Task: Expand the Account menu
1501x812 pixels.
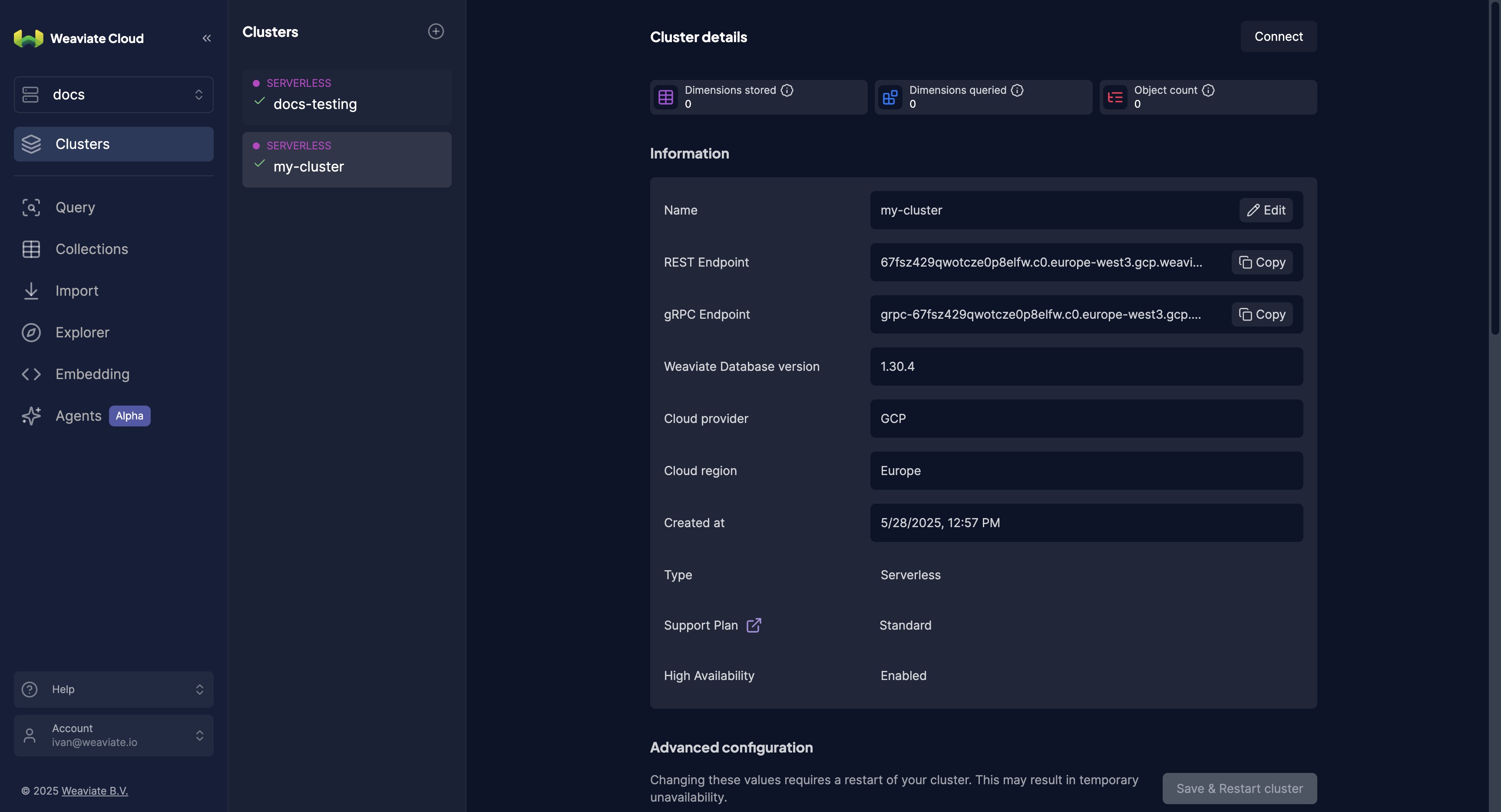Action: (x=114, y=736)
